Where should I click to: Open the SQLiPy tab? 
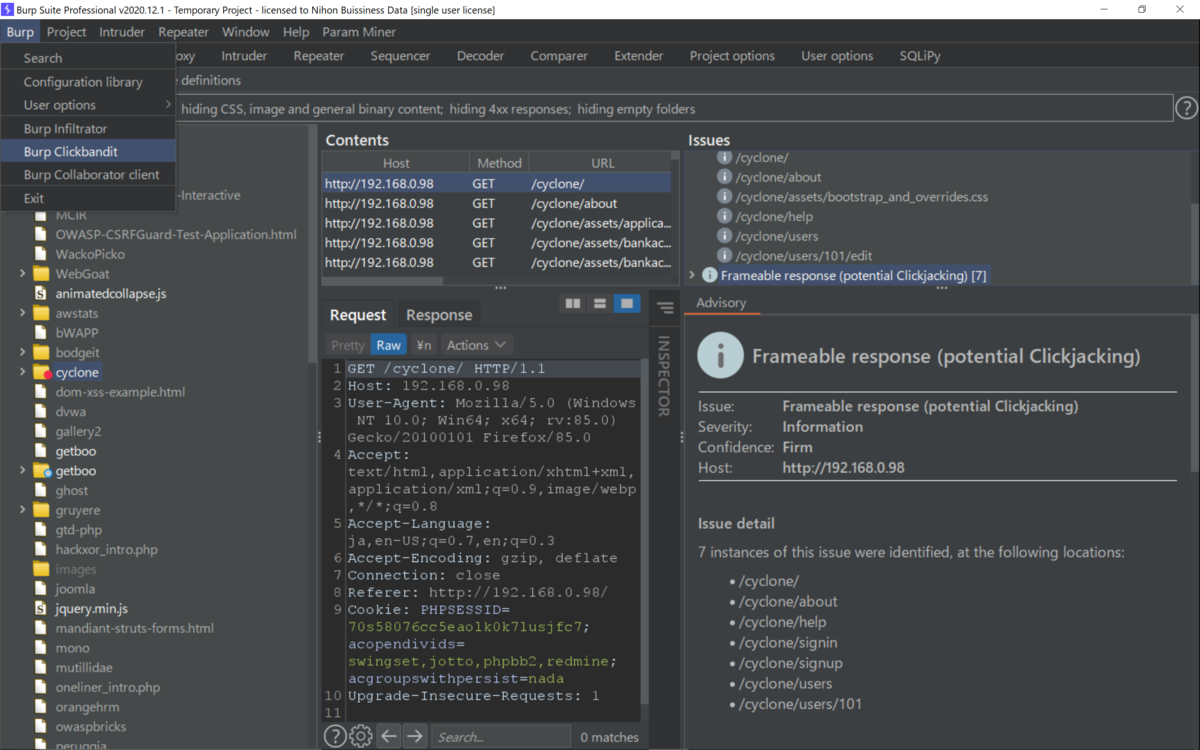(920, 56)
